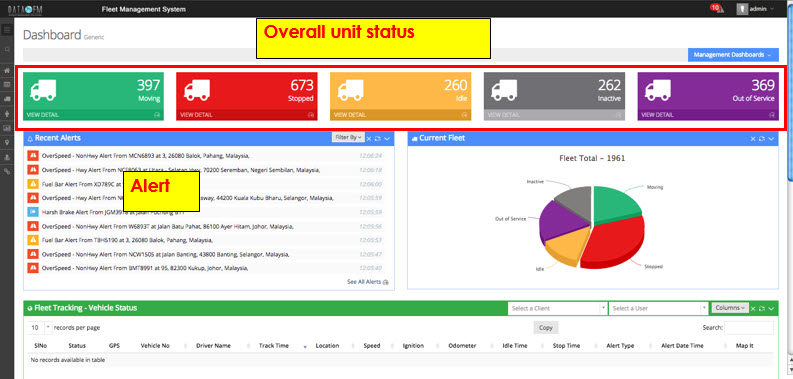
Task: Click the admin user avatar icon
Action: pos(742,9)
